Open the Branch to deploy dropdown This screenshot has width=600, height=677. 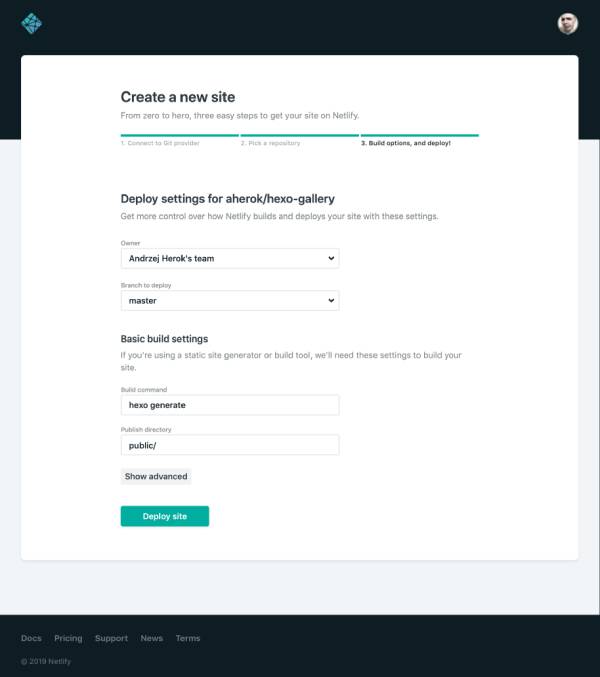pos(230,301)
